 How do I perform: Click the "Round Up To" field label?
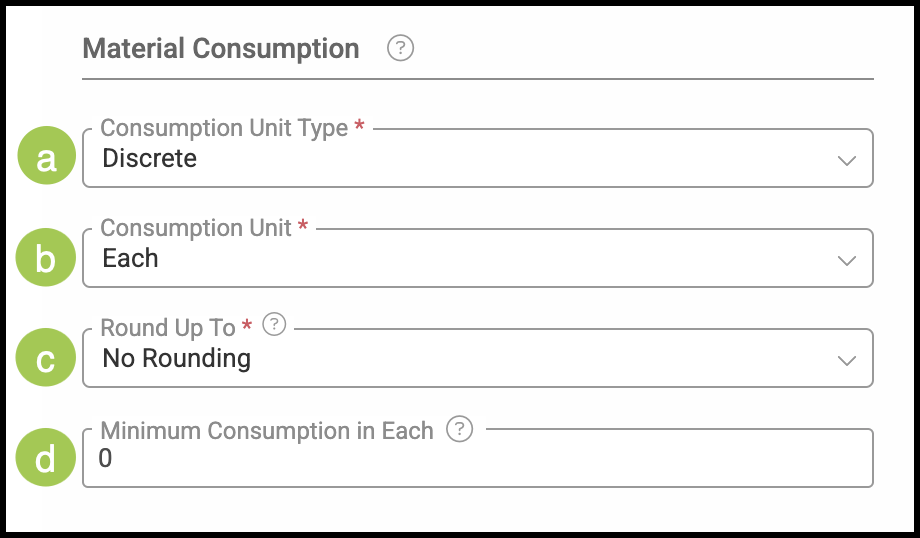coord(168,328)
